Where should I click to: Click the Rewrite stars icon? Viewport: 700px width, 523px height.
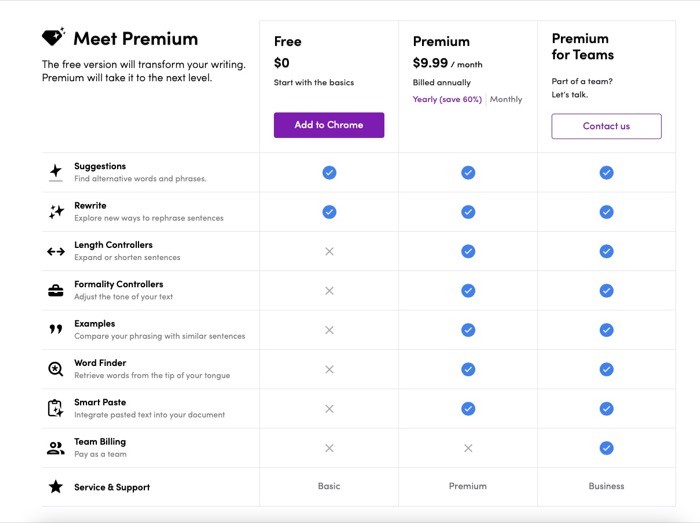click(56, 212)
